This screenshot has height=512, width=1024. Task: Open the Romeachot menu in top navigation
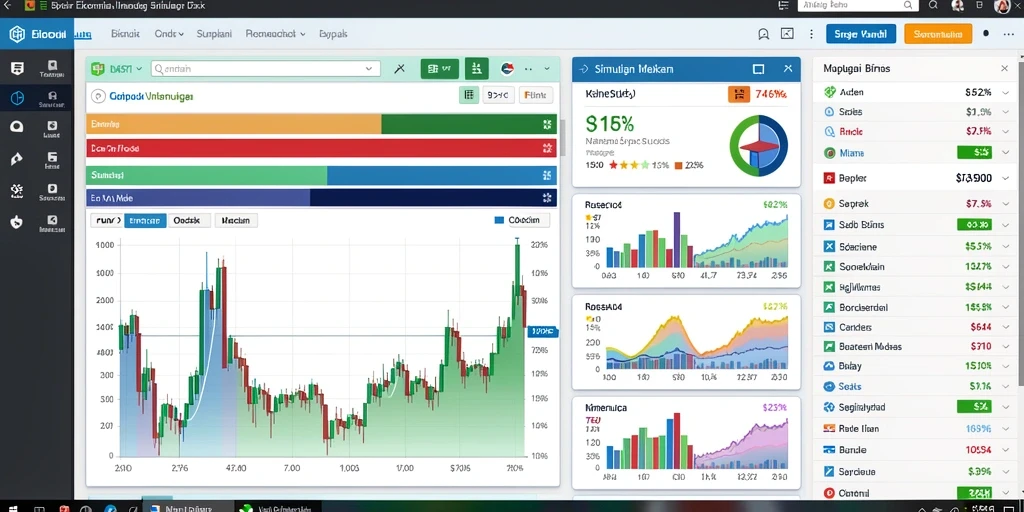(275, 34)
